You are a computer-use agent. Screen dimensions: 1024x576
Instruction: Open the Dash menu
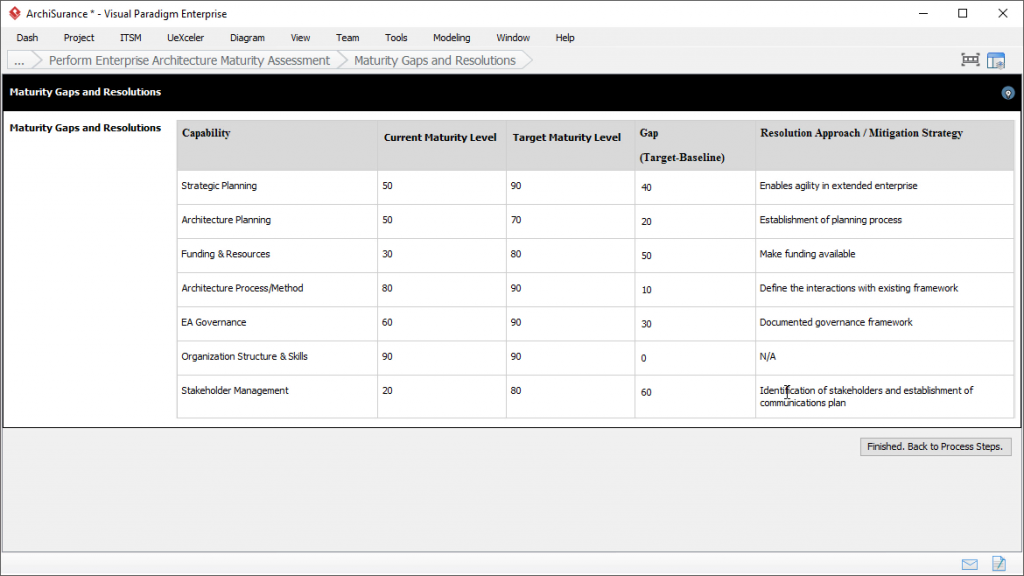(27, 38)
